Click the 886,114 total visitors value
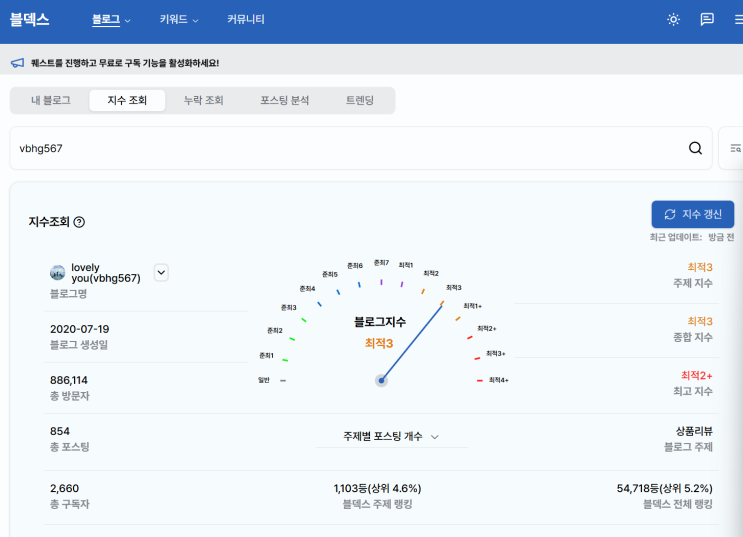743x537 pixels. [x=69, y=380]
